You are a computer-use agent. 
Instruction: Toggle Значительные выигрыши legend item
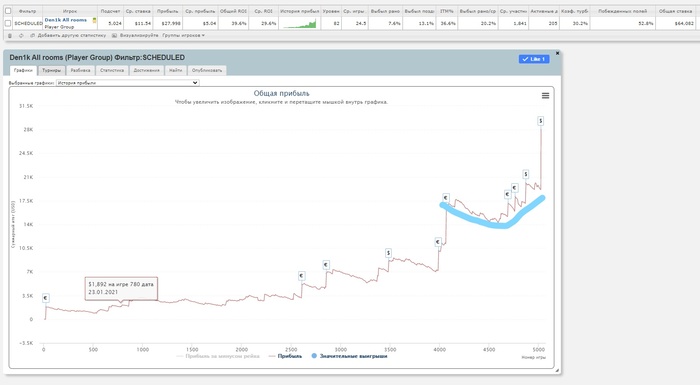point(349,356)
